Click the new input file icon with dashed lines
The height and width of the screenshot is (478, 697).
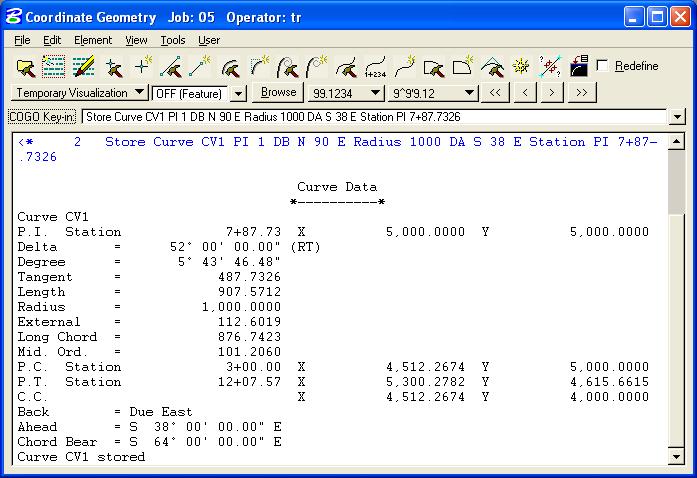click(x=54, y=67)
